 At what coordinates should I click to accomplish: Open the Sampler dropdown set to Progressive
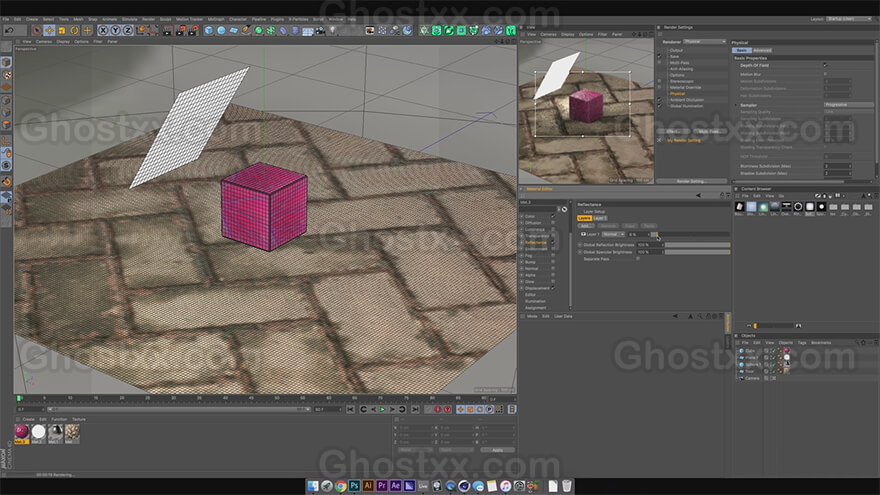[x=848, y=105]
